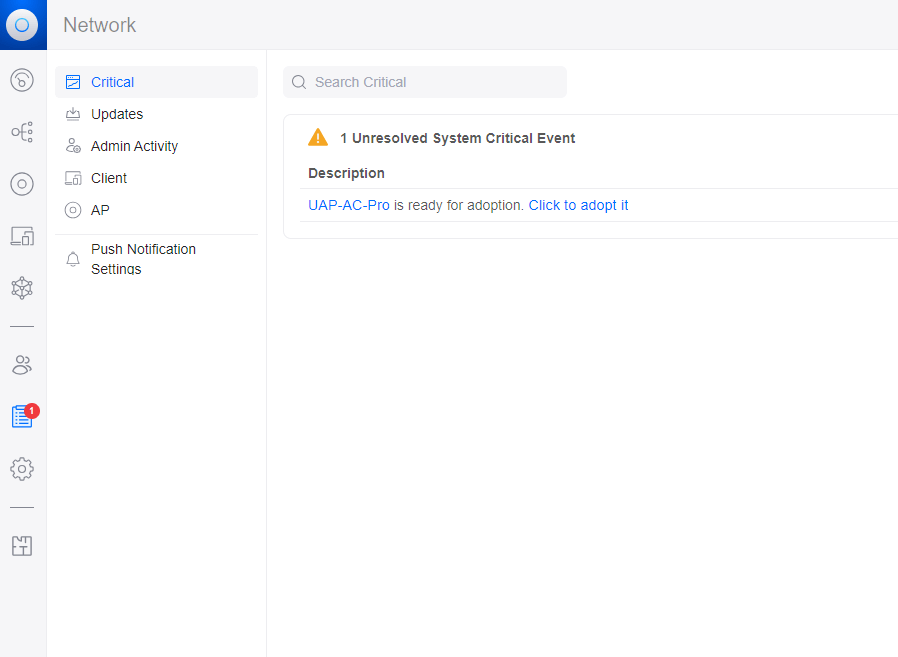Image resolution: width=898 pixels, height=657 pixels.
Task: Open the Admins people icon
Action: point(22,365)
